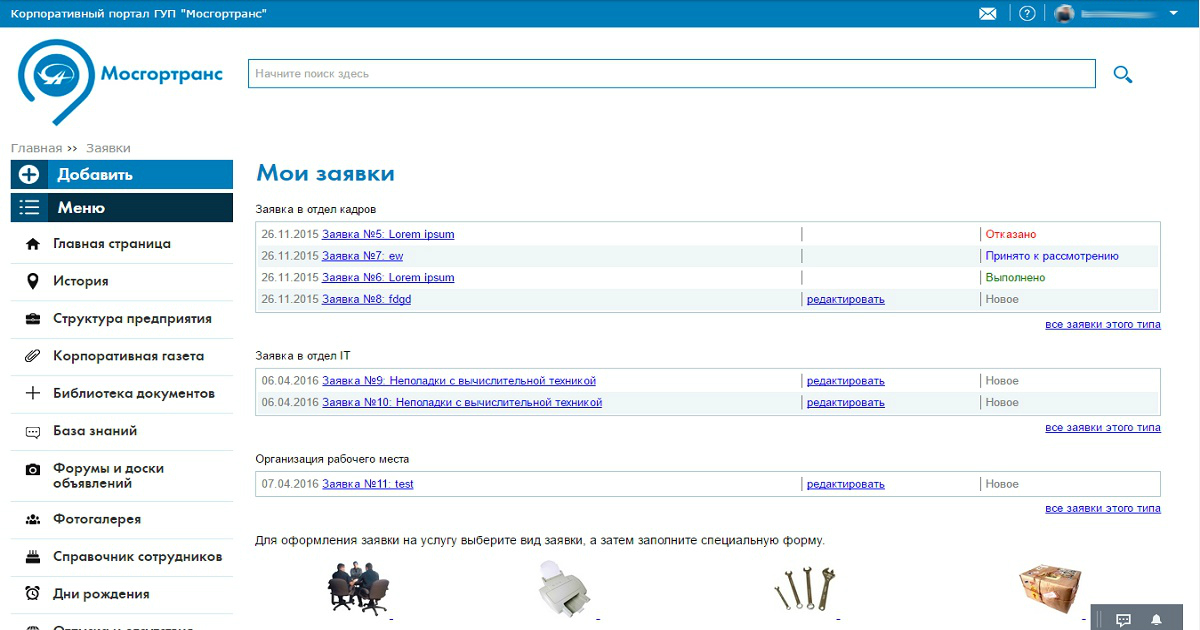The width and height of the screenshot is (1200, 630).
Task: Show all requests under Заявка в отдел IT
Action: click(1102, 427)
